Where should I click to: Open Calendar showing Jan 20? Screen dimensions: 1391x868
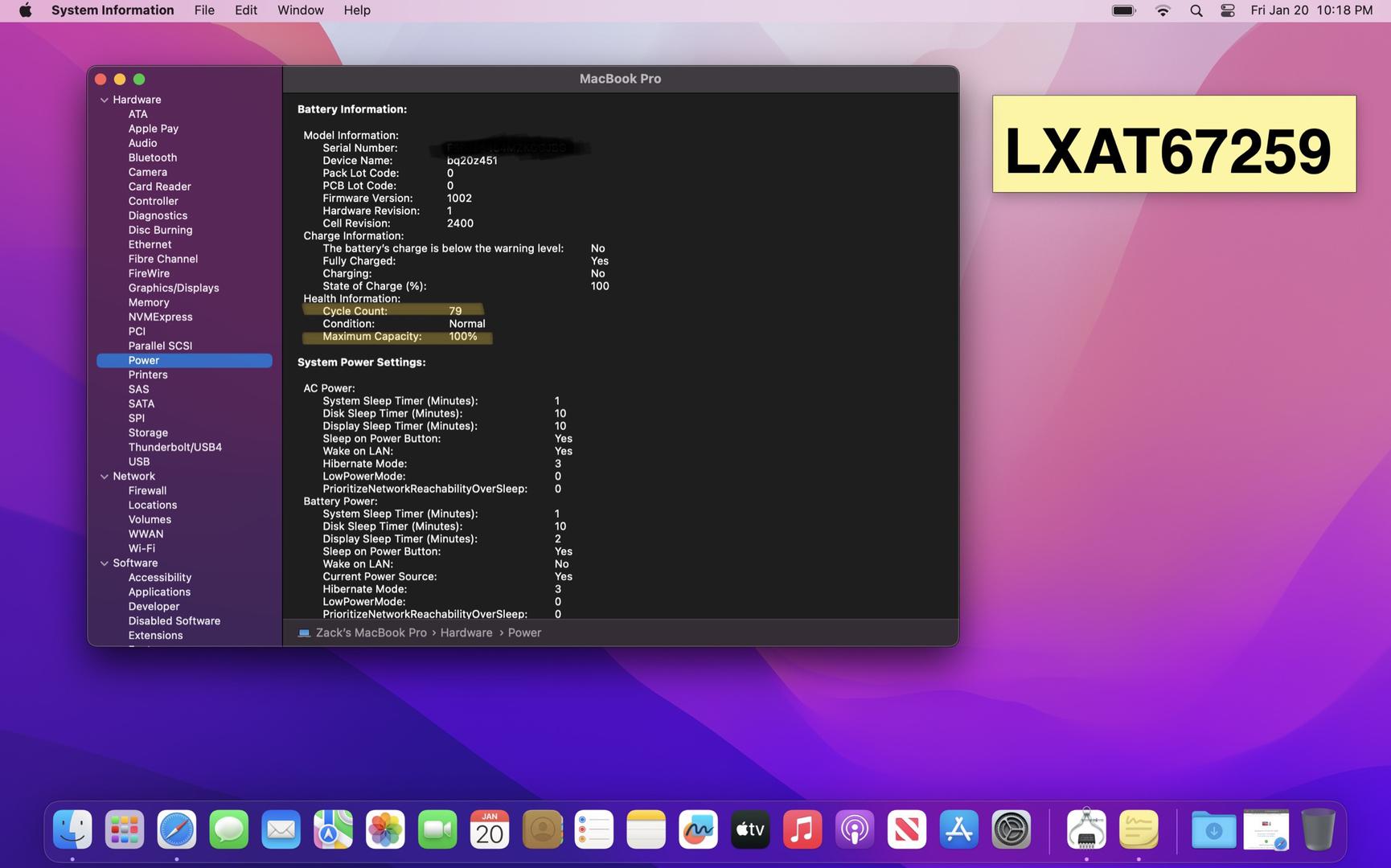coord(490,829)
